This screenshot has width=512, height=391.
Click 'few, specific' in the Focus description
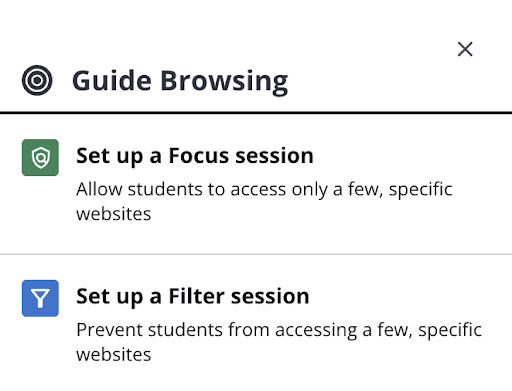(x=400, y=190)
